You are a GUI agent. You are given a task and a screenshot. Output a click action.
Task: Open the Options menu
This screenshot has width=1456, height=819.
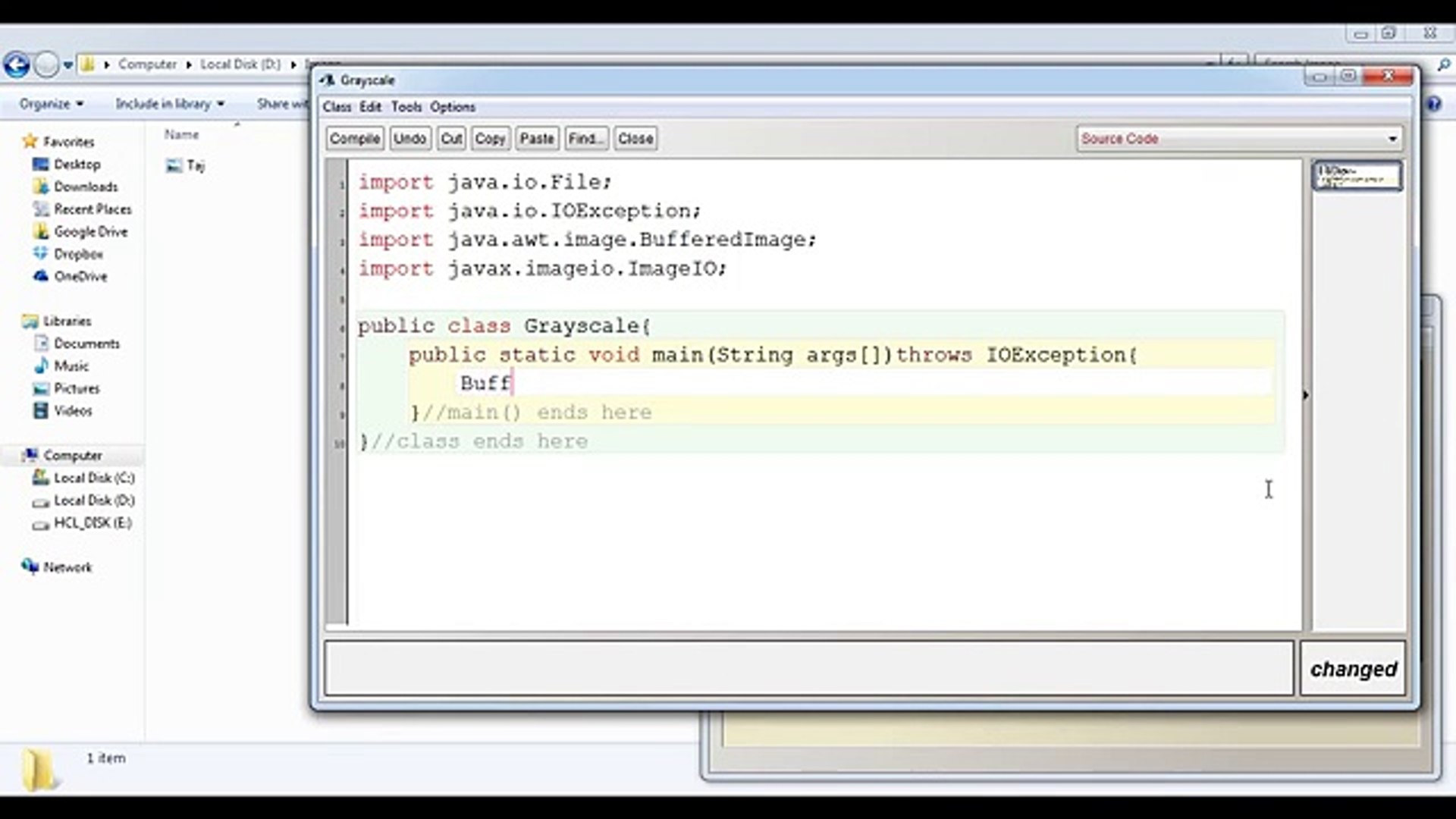(x=453, y=107)
